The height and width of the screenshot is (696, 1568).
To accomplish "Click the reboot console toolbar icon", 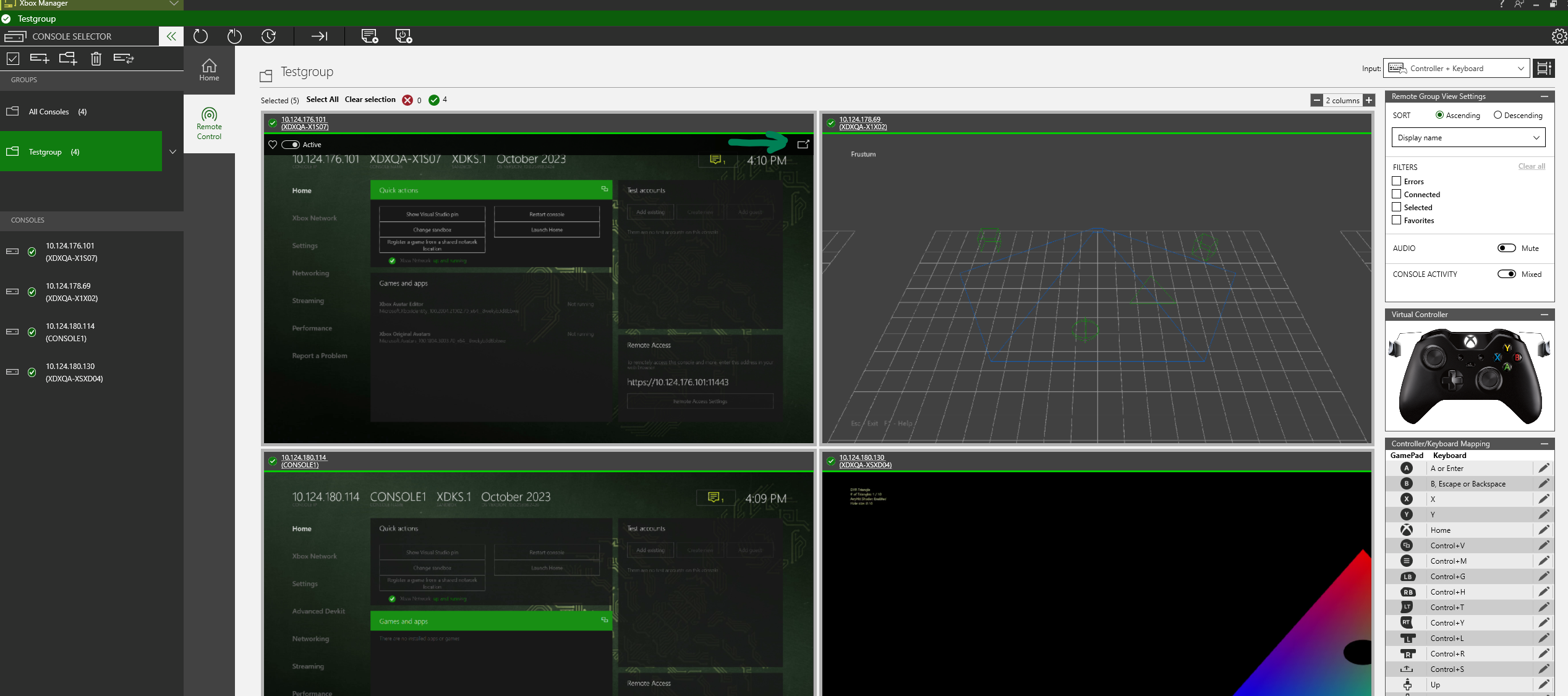I will 200,36.
